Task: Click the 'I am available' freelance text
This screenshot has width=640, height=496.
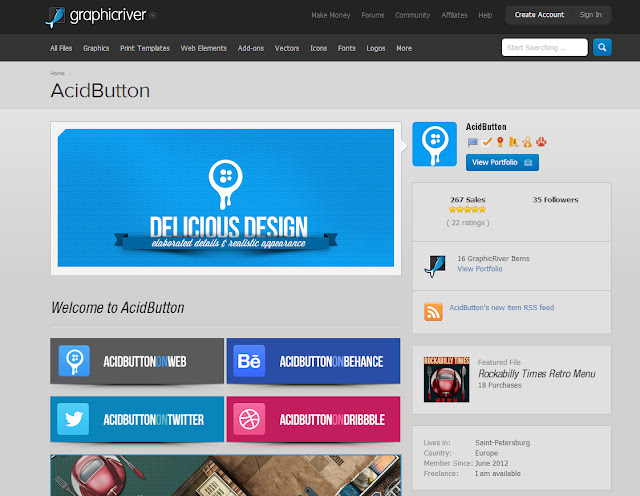Action: coord(498,474)
